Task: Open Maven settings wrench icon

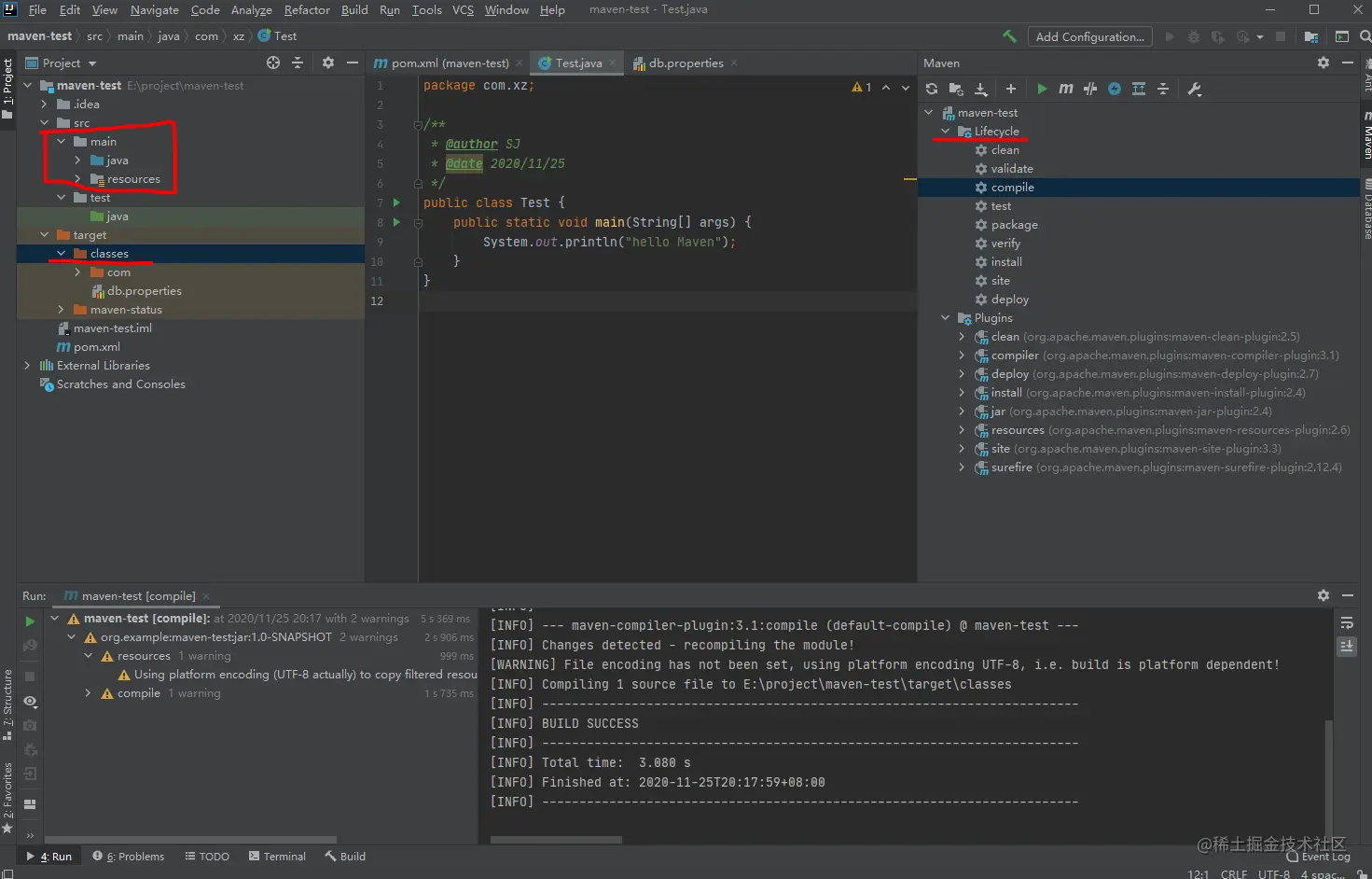Action: 1195,89
